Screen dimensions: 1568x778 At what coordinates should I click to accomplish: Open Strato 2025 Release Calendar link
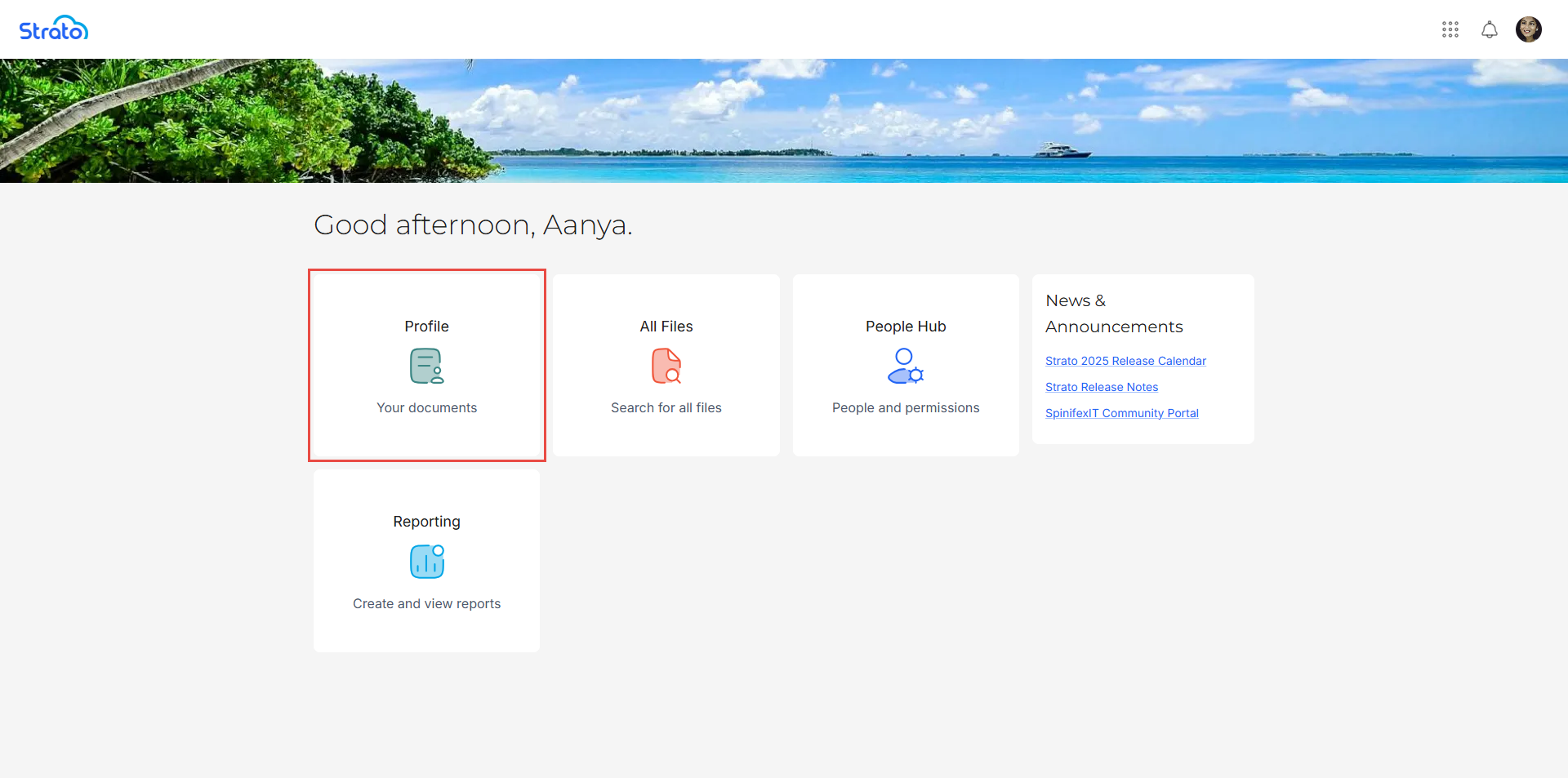tap(1125, 361)
